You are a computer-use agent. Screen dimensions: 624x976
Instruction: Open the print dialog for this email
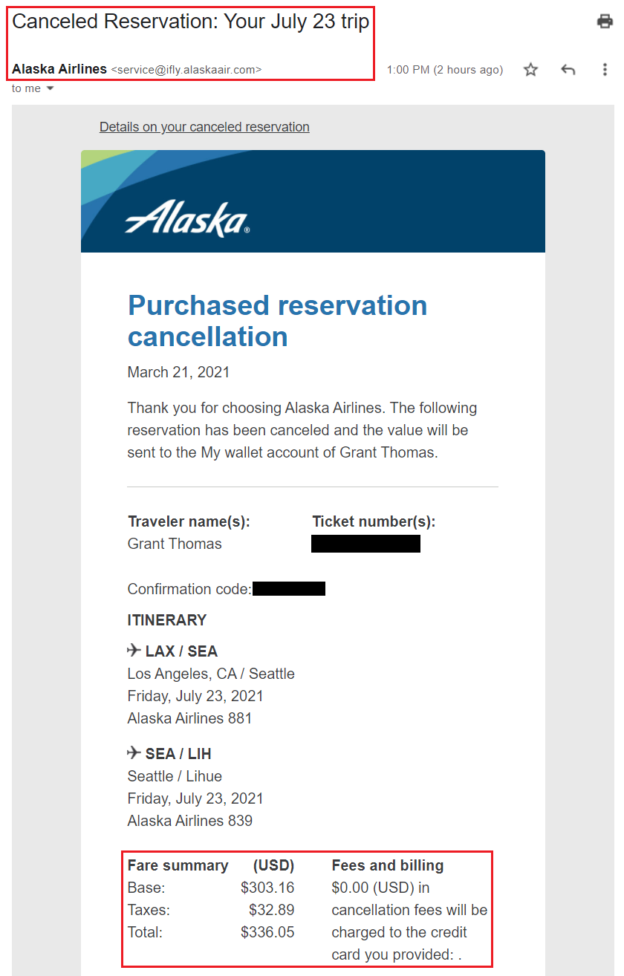point(605,19)
